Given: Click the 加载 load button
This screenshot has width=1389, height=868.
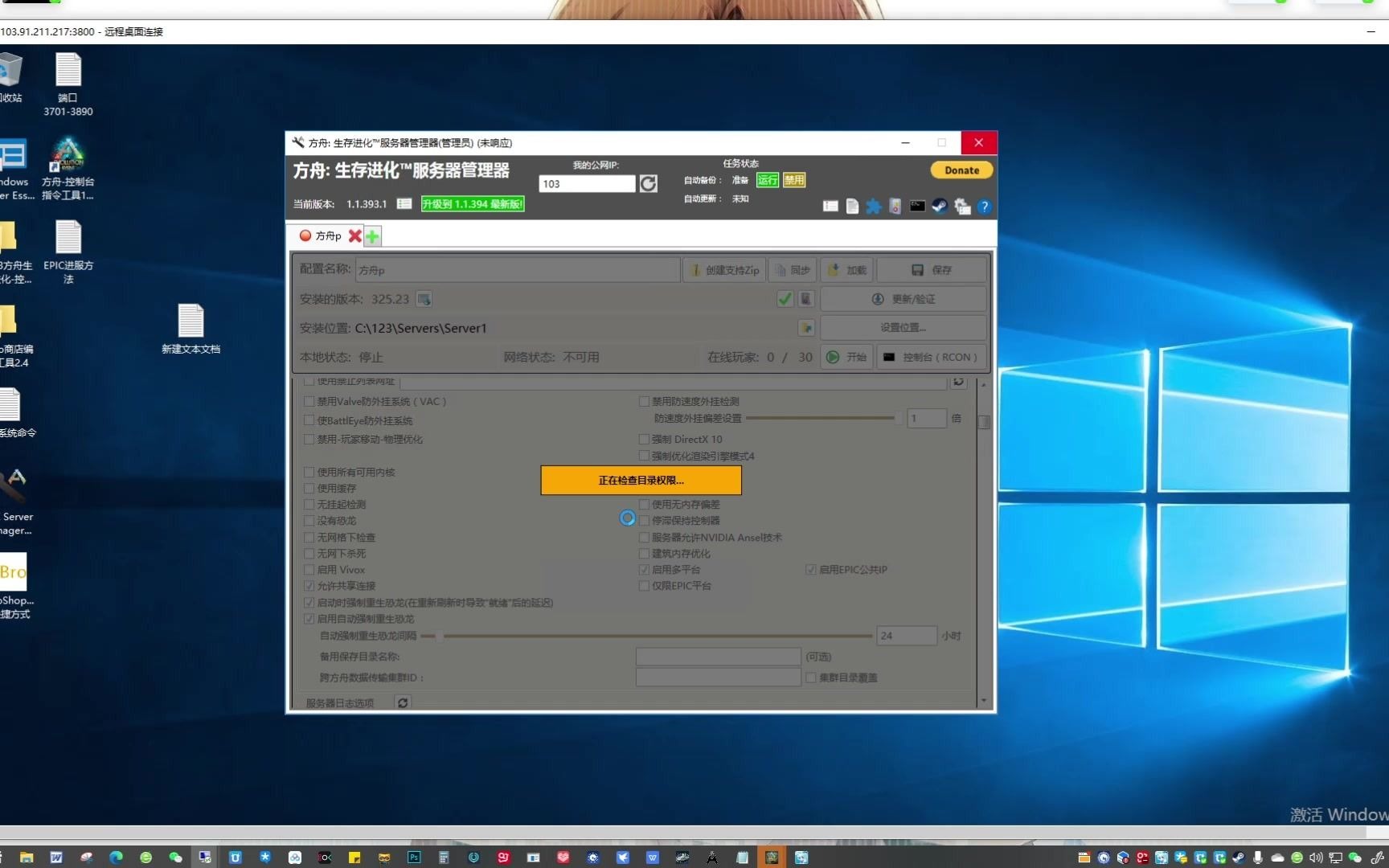Looking at the screenshot, I should pos(847,270).
